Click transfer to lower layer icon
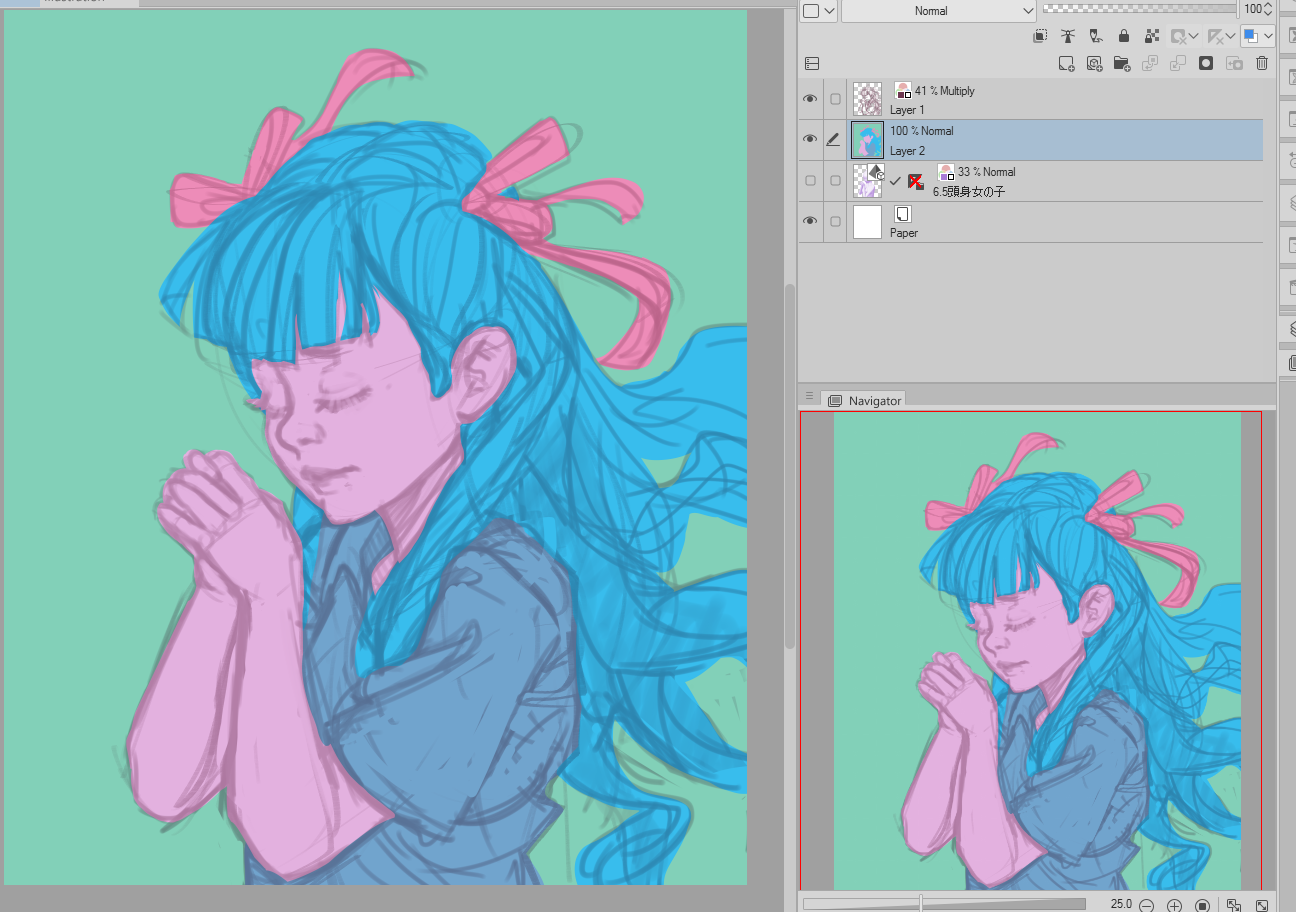1296x912 pixels. pos(1150,63)
